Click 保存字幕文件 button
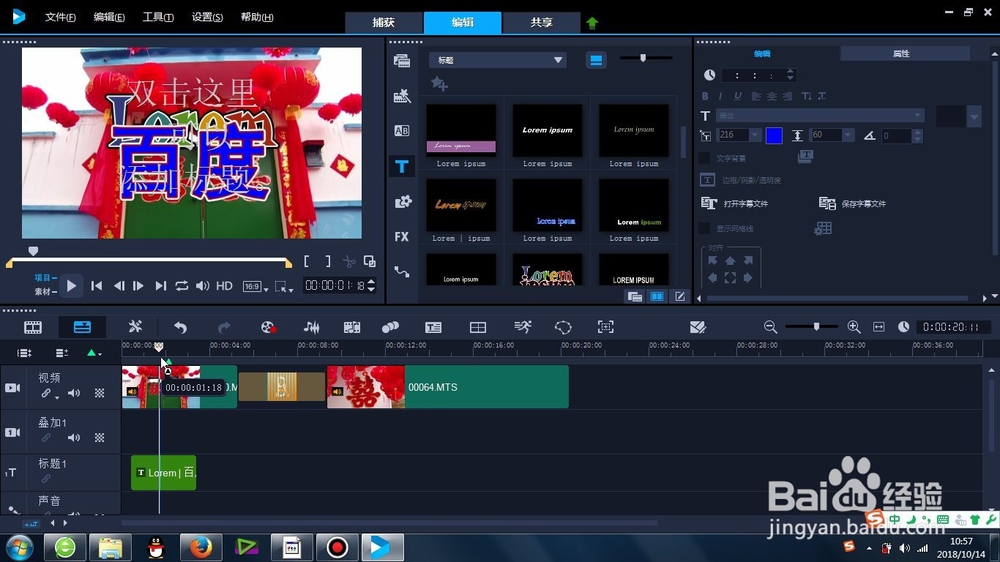The height and width of the screenshot is (562, 1000). [852, 203]
